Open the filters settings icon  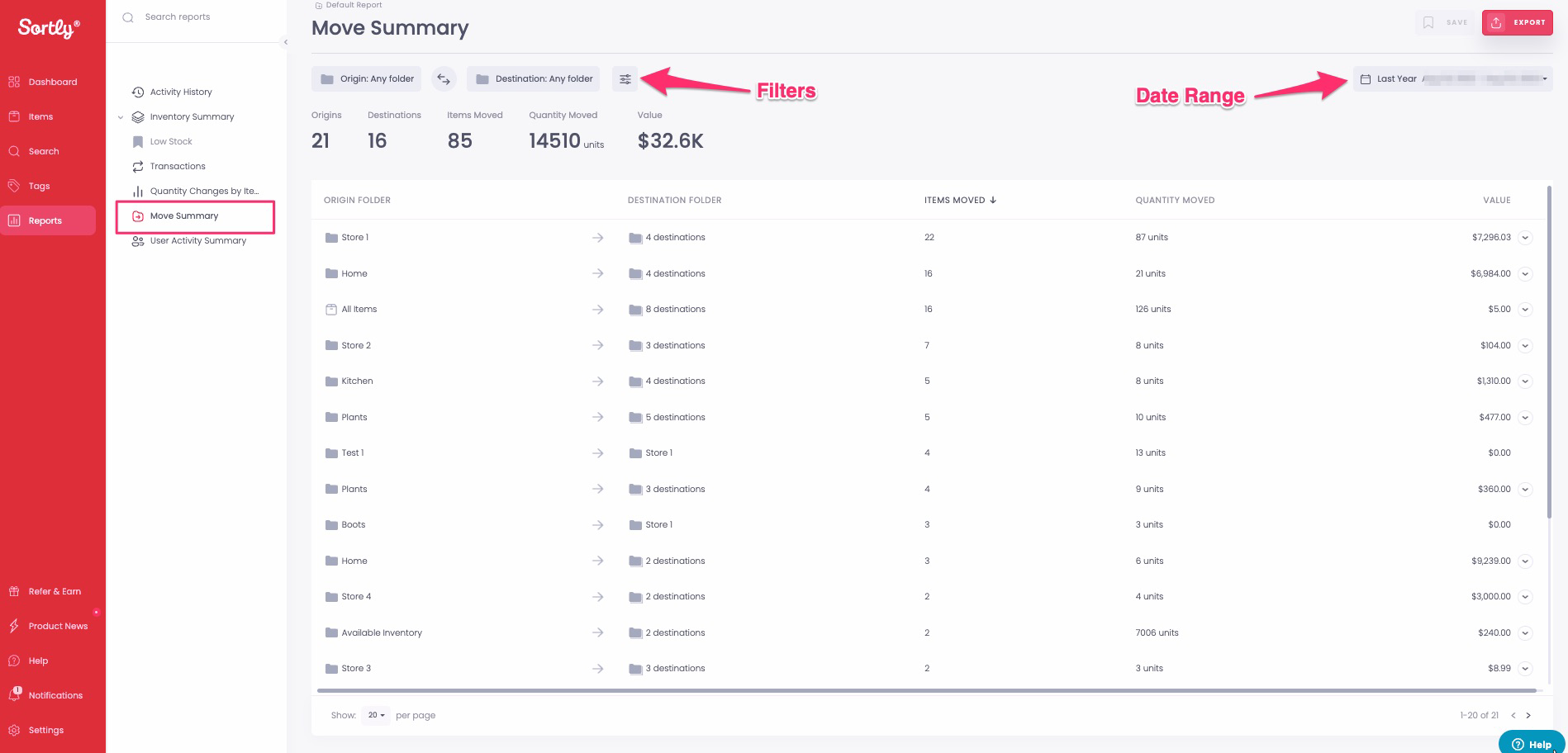[x=625, y=79]
